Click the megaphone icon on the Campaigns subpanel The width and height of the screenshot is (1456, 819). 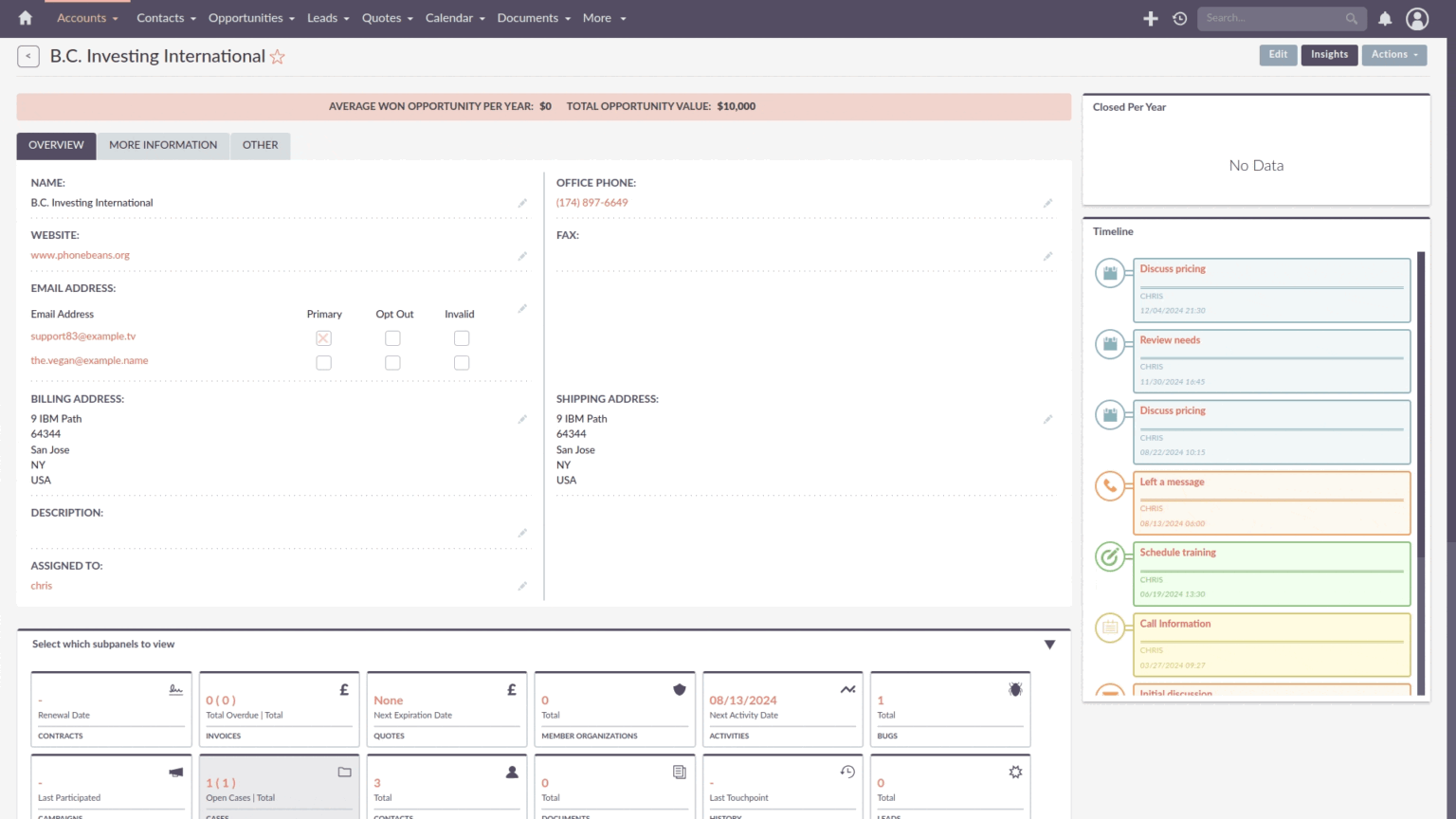point(176,772)
